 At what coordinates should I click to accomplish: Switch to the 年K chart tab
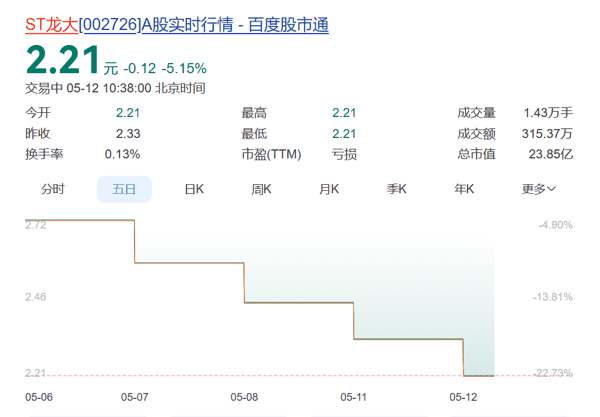coord(464,189)
